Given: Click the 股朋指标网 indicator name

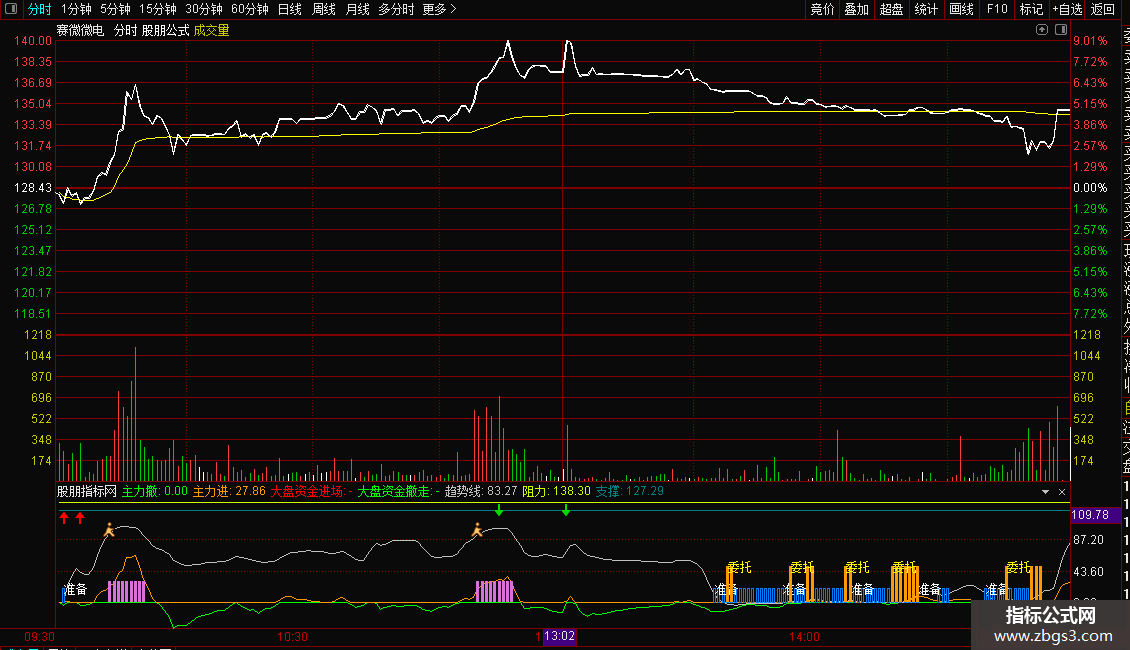Looking at the screenshot, I should 86,491.
